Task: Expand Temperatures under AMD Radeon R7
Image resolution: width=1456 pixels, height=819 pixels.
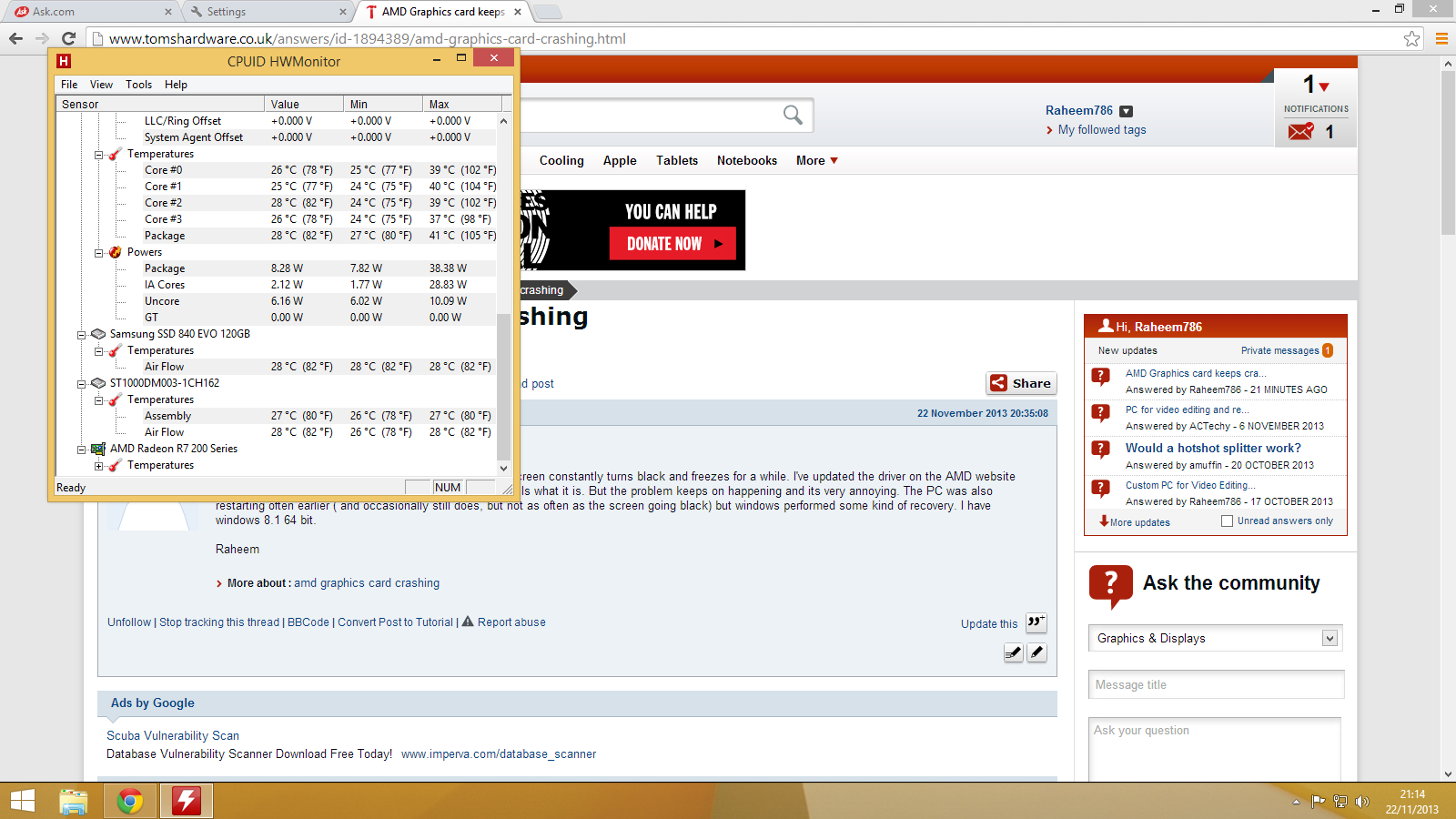Action: click(98, 465)
